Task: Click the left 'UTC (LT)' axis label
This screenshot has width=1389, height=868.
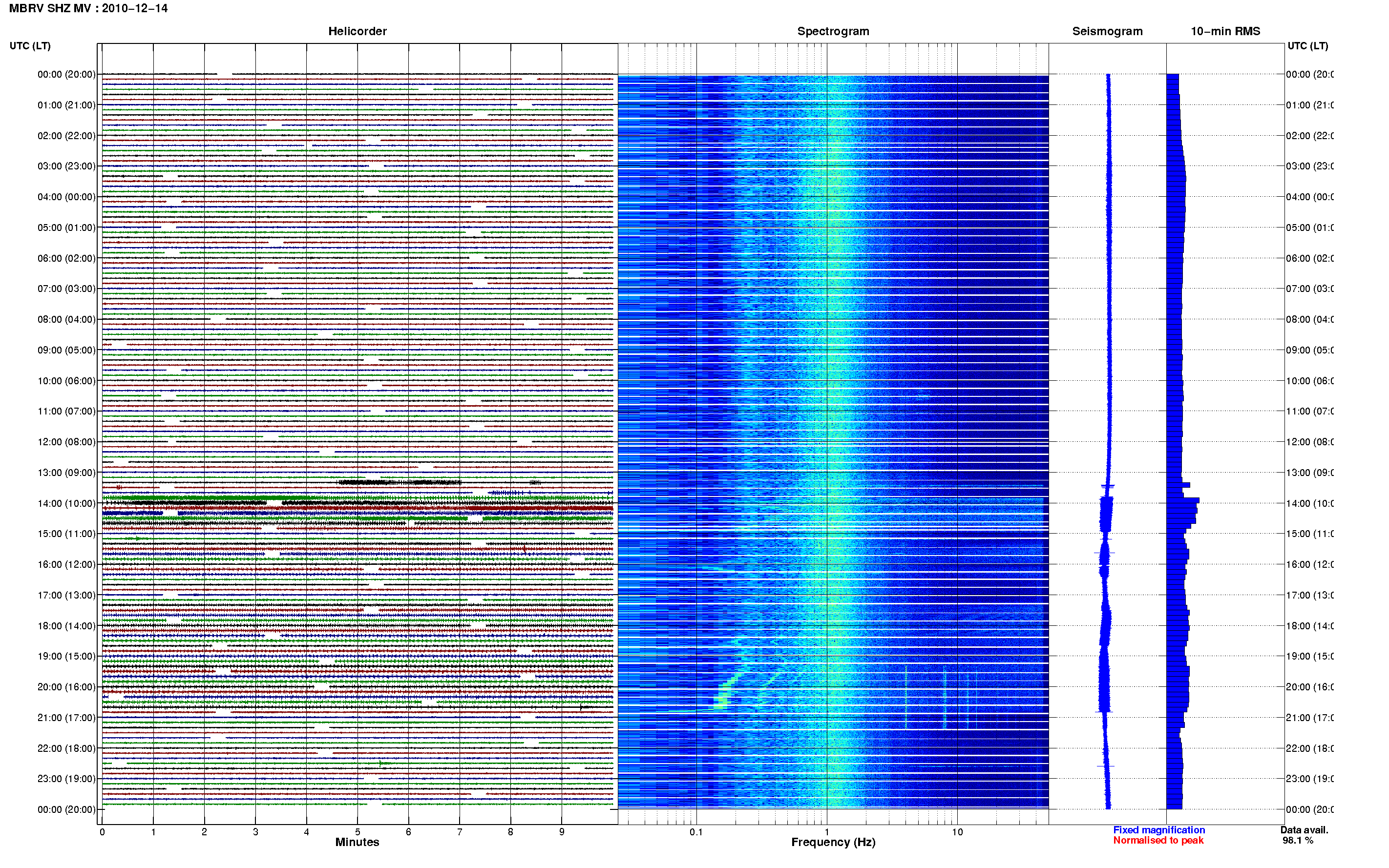Action: coord(30,45)
